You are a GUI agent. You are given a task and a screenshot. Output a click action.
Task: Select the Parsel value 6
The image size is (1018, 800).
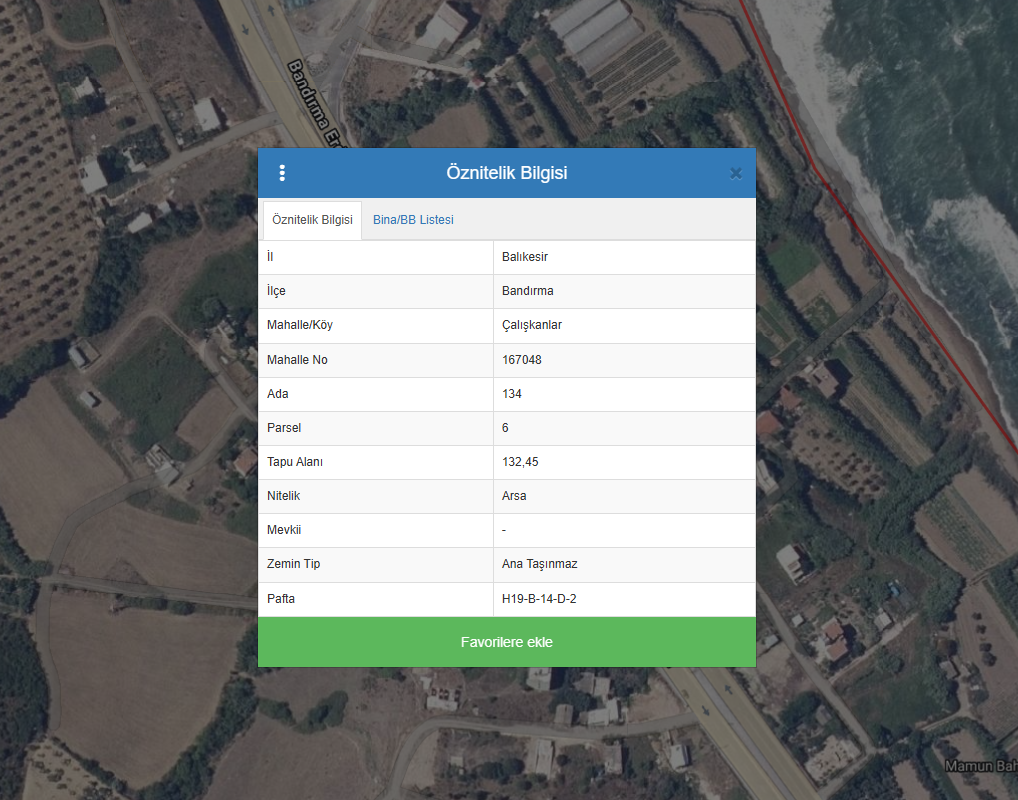coord(506,428)
